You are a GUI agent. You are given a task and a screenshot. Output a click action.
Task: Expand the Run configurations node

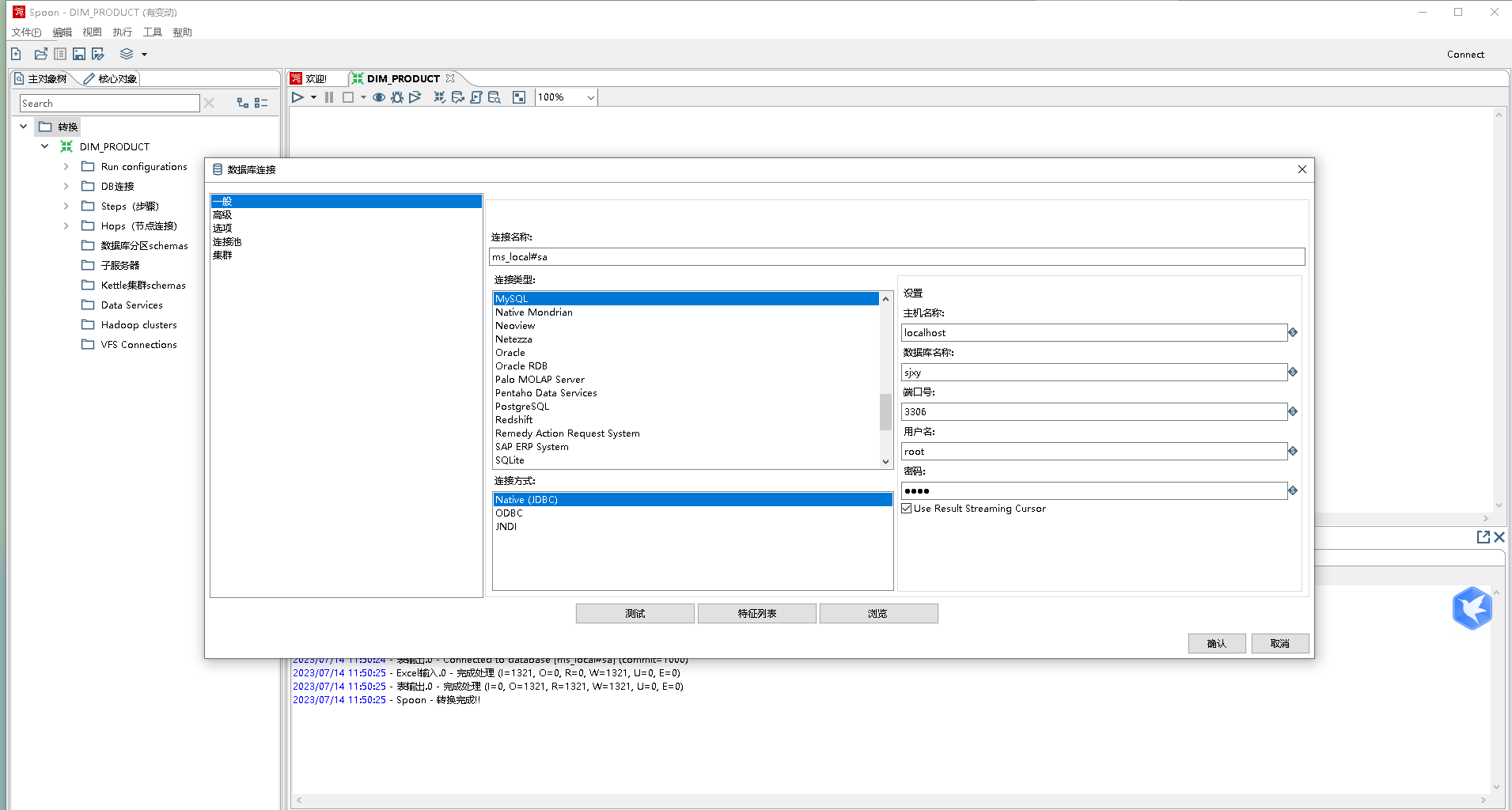66,166
